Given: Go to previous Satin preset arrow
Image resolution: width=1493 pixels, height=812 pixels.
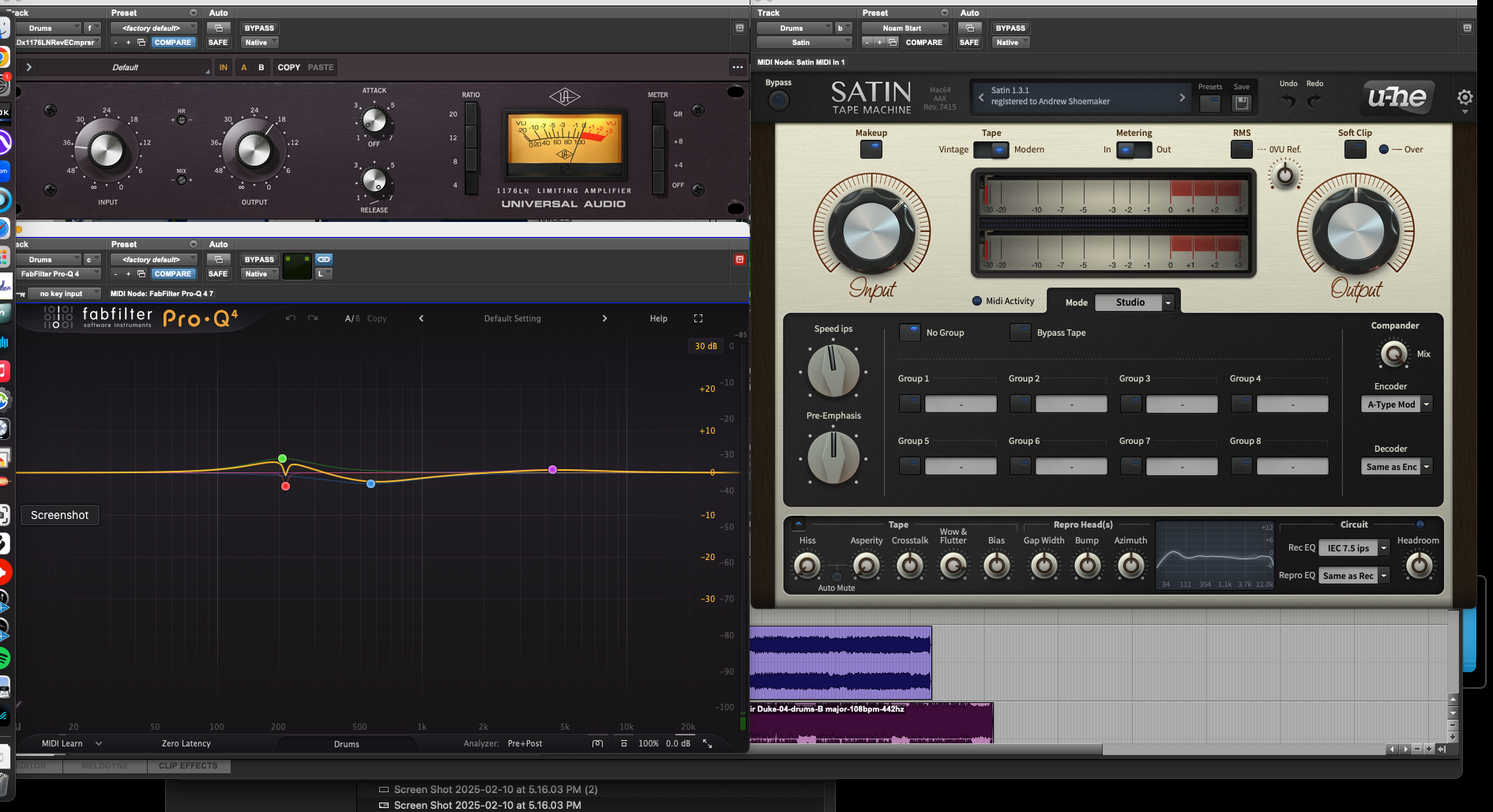Looking at the screenshot, I should 981,97.
